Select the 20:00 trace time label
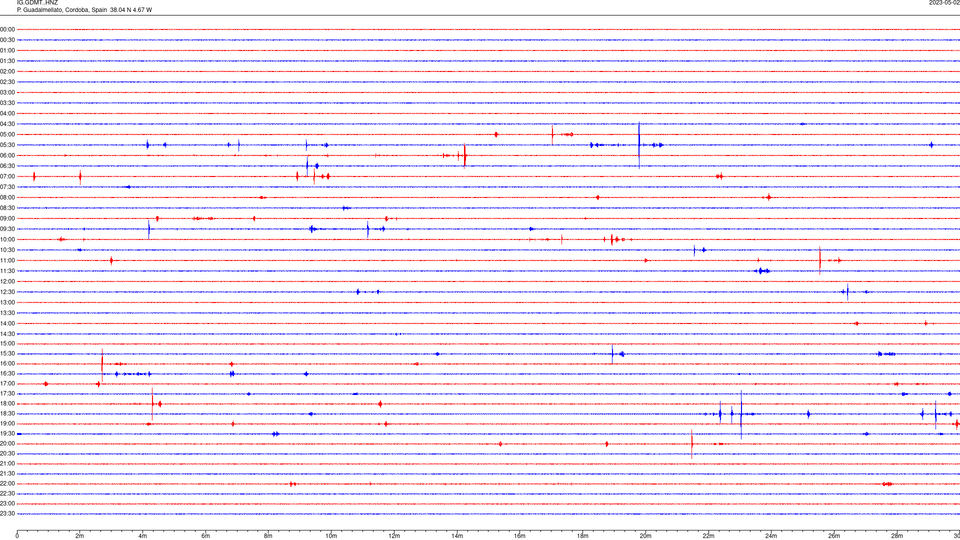This screenshot has height=540, width=960. (x=7, y=444)
